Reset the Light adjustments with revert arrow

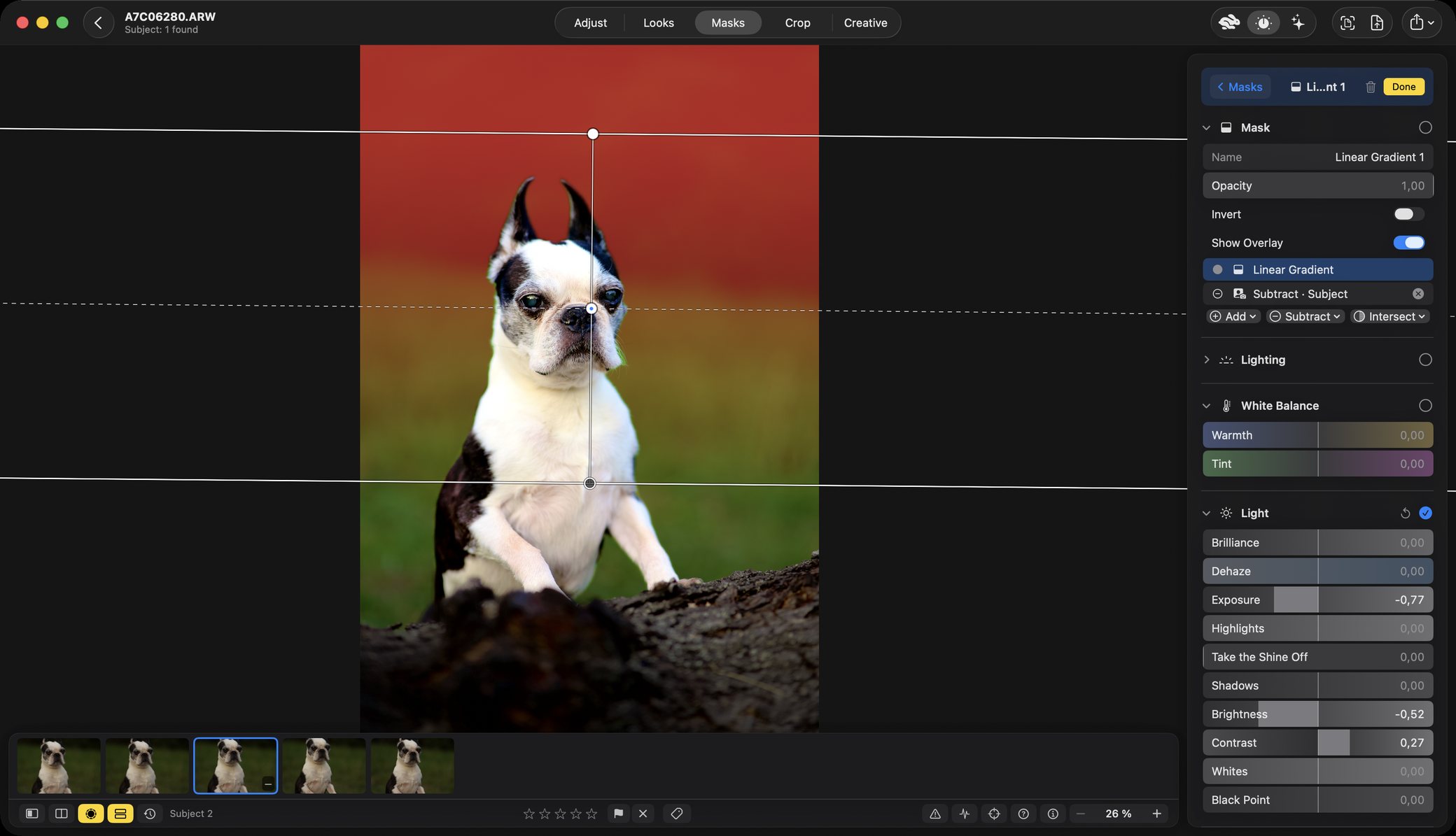tap(1404, 513)
